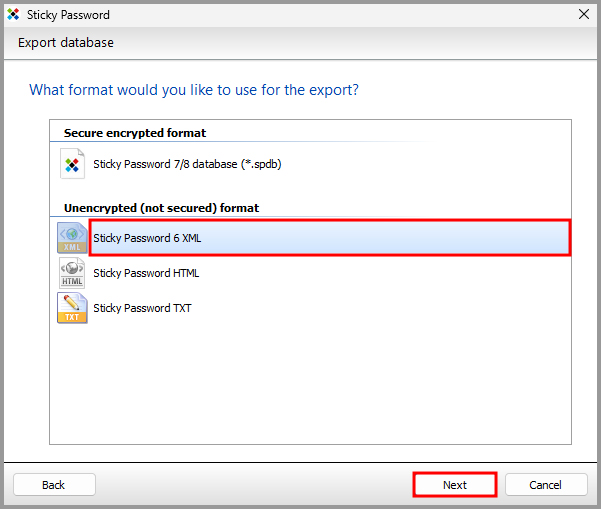Select the "Sticky Password 6 XML" format
The width and height of the screenshot is (601, 509).
coord(147,238)
